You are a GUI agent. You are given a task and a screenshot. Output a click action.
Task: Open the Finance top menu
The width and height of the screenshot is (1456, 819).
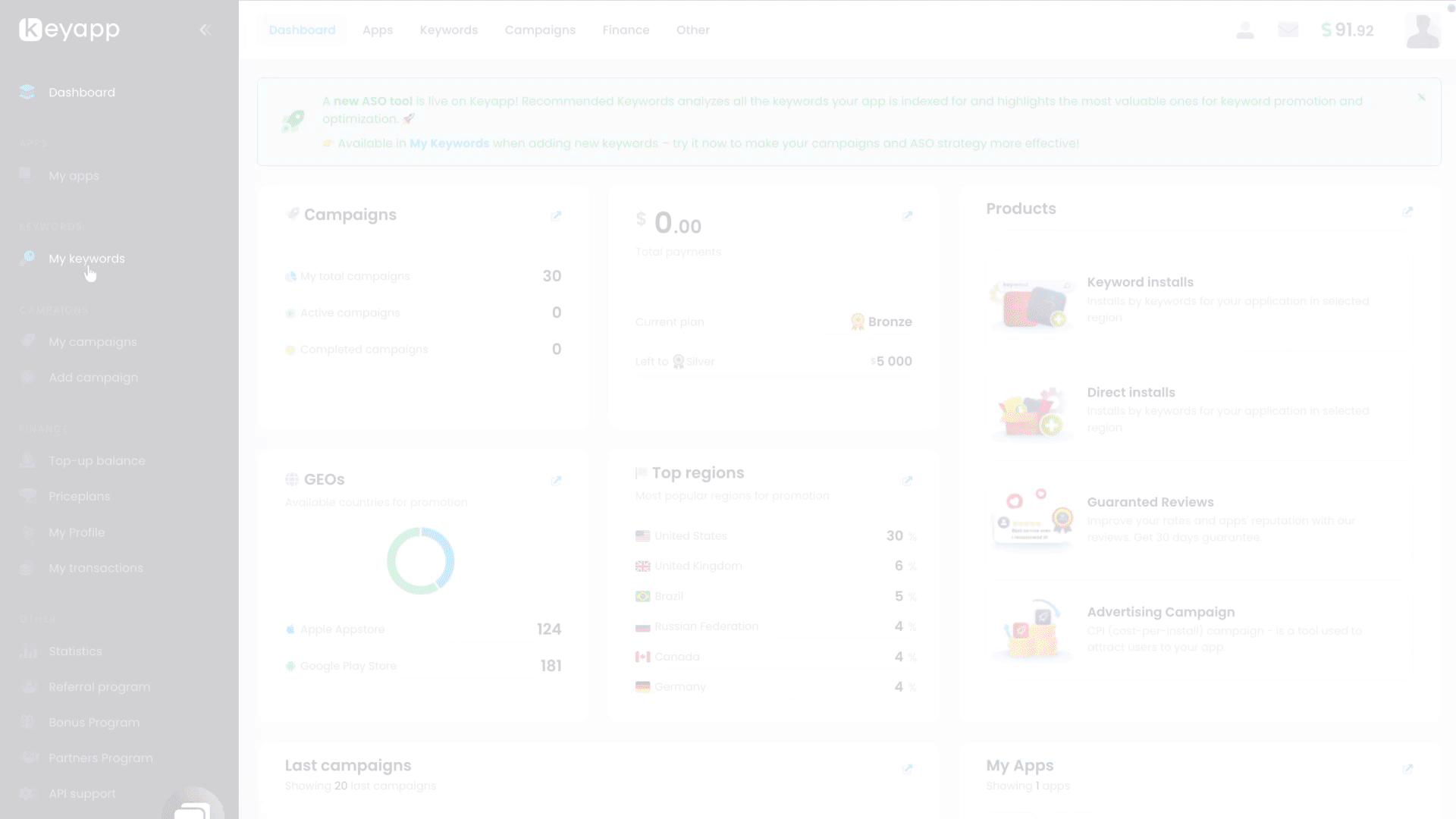pos(626,30)
